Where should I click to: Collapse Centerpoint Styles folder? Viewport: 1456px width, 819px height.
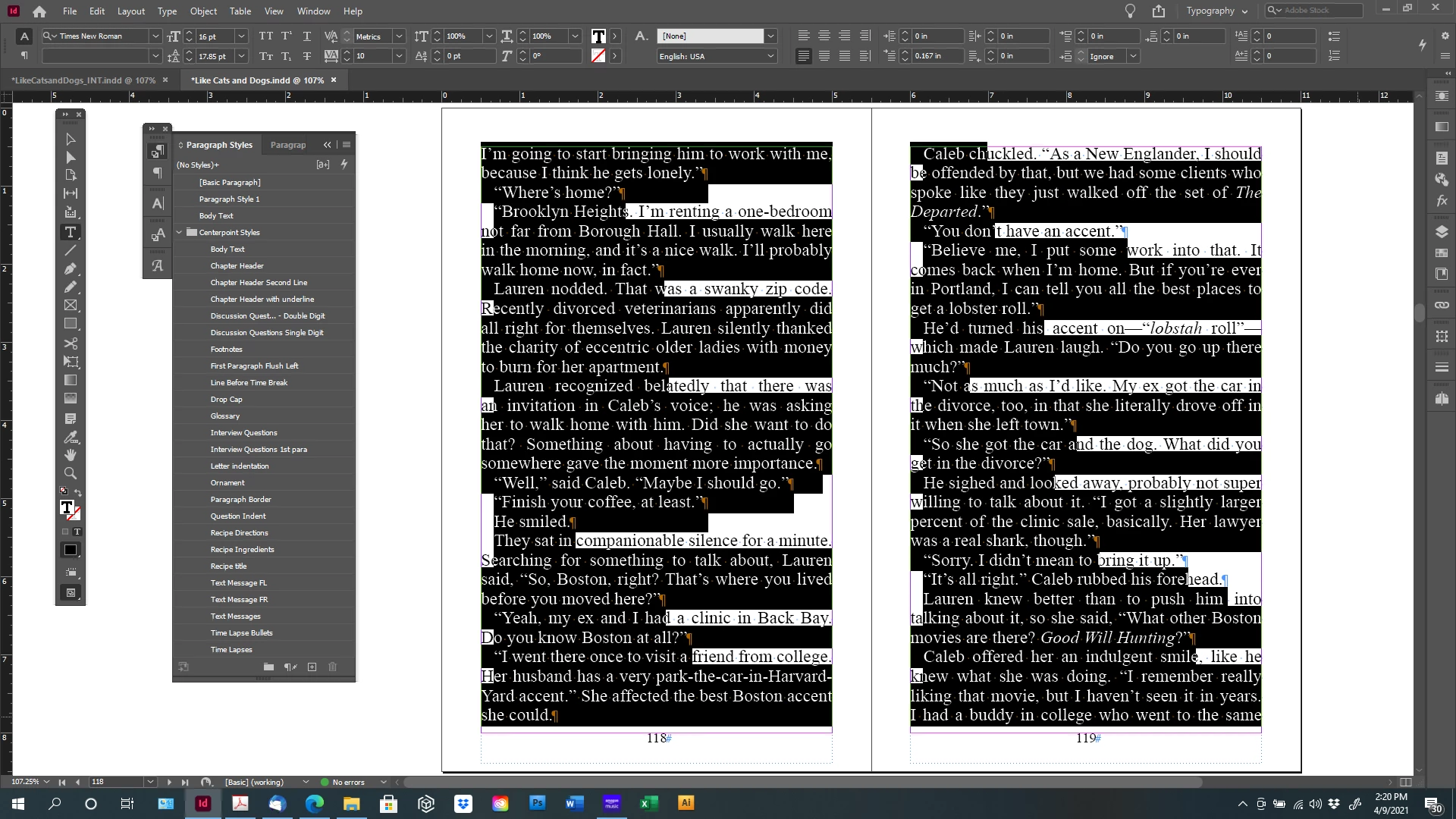tap(180, 232)
